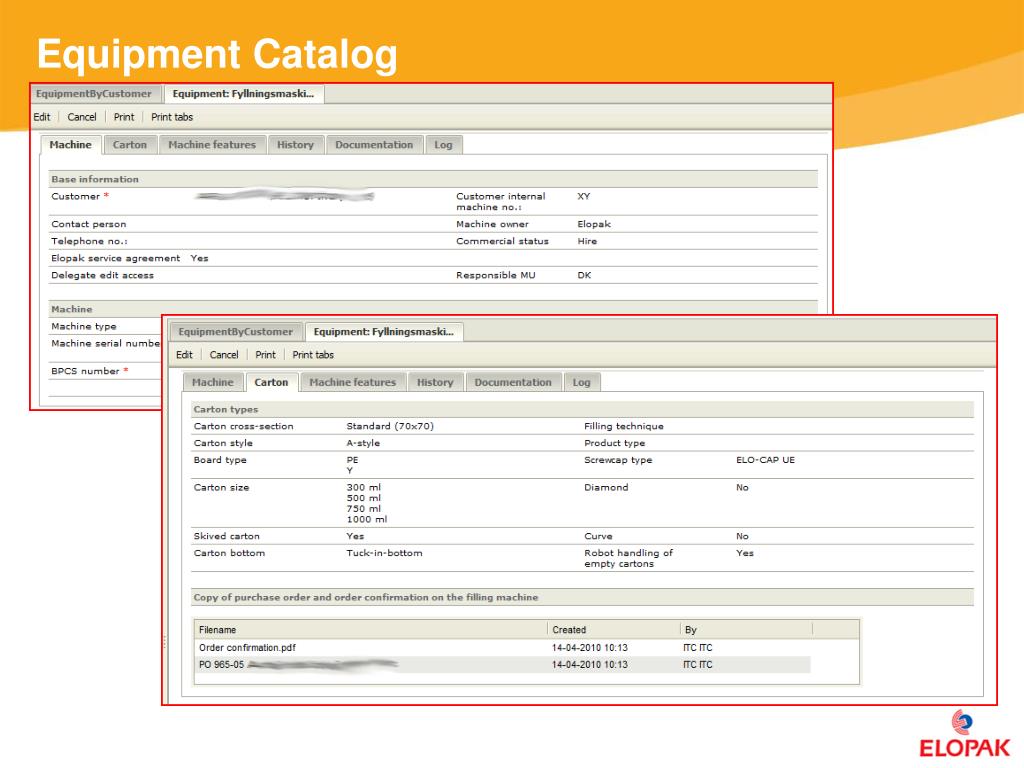This screenshot has width=1024, height=768.
Task: Select Machine tab in back window
Action: (x=71, y=145)
